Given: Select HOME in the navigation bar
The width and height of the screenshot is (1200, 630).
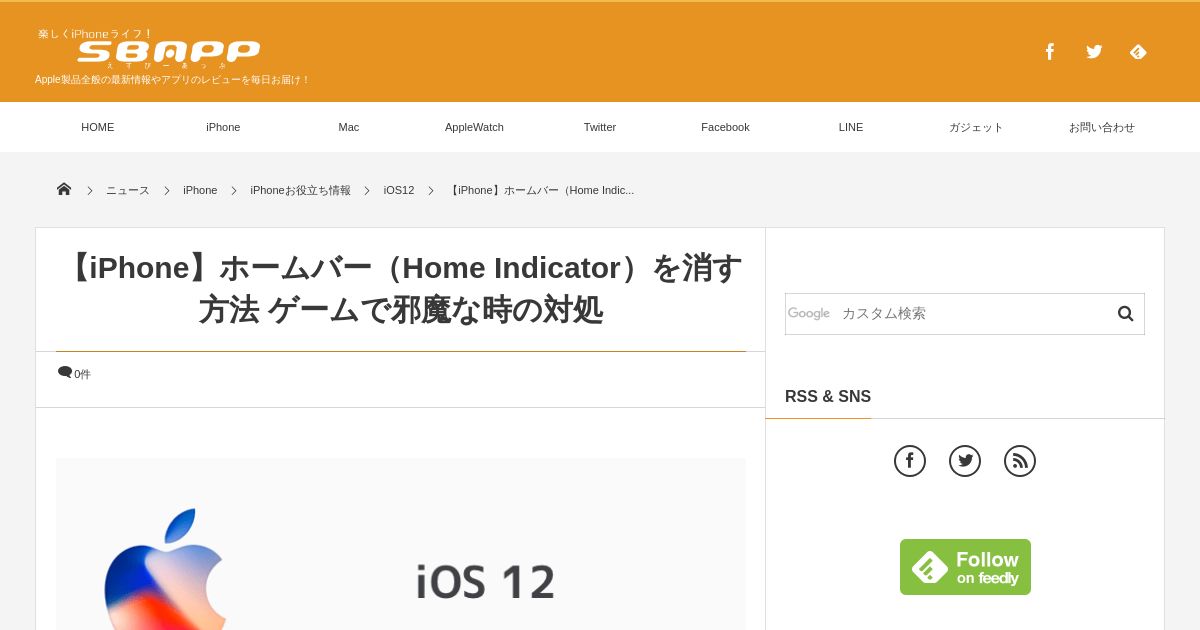Looking at the screenshot, I should 98,127.
